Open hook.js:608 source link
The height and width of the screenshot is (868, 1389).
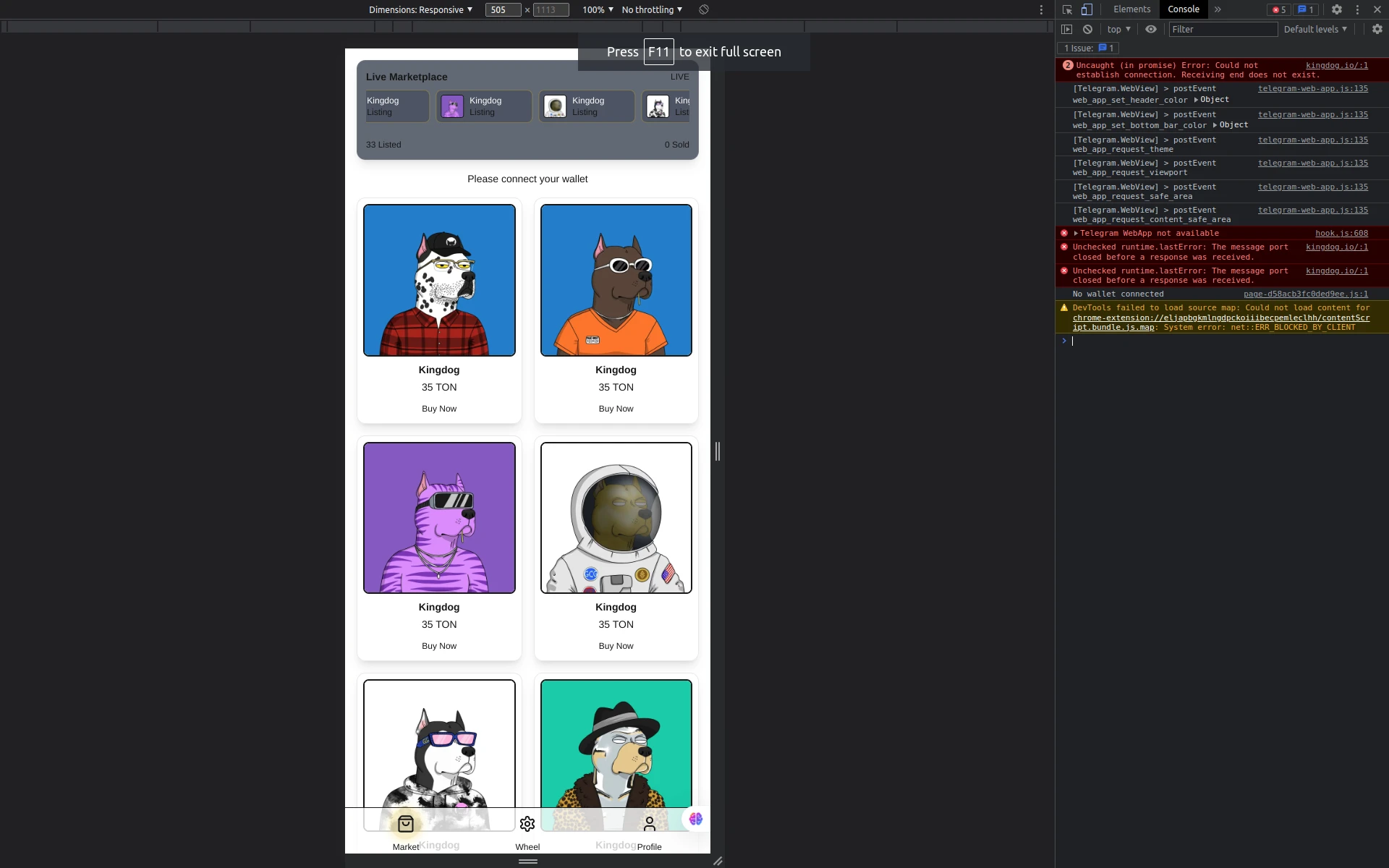click(x=1341, y=233)
